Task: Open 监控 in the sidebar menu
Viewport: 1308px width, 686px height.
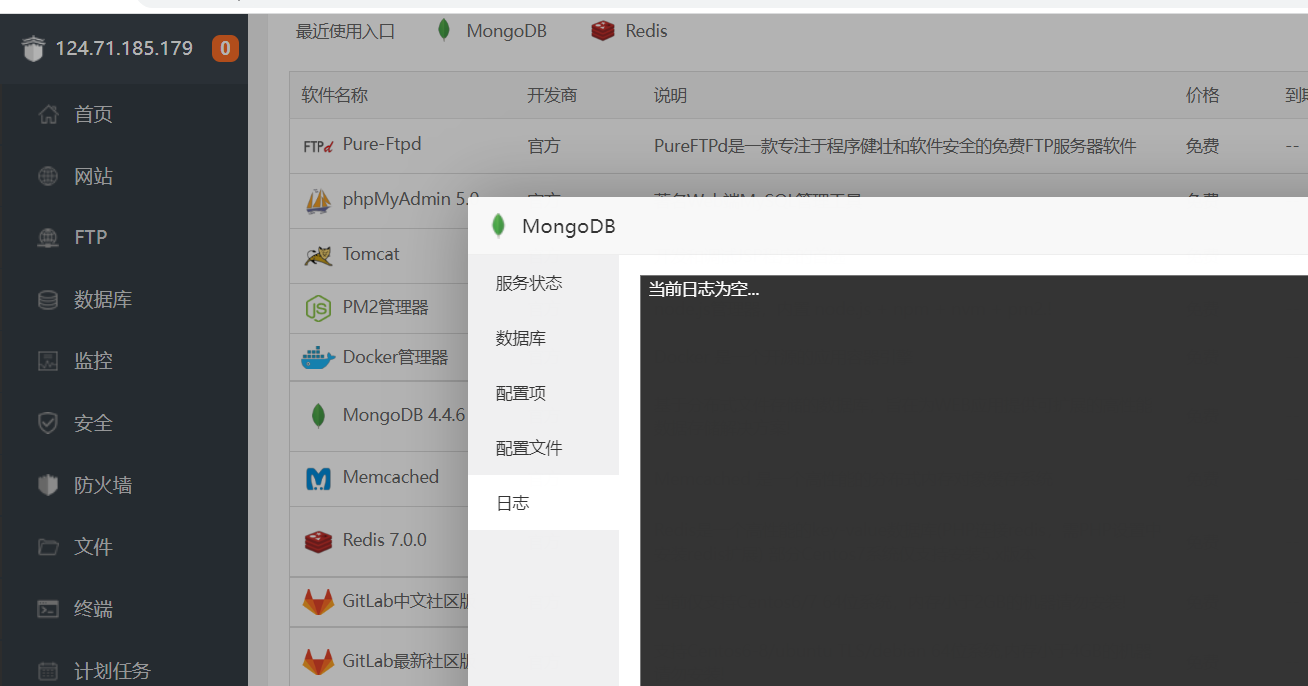Action: [x=93, y=361]
